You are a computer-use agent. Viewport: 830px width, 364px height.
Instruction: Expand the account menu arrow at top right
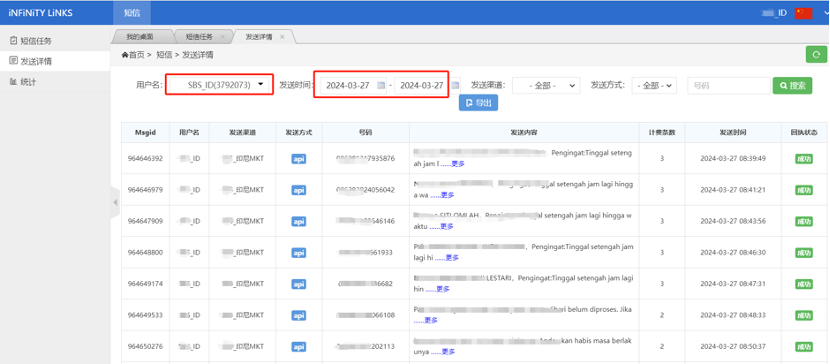[x=826, y=13]
